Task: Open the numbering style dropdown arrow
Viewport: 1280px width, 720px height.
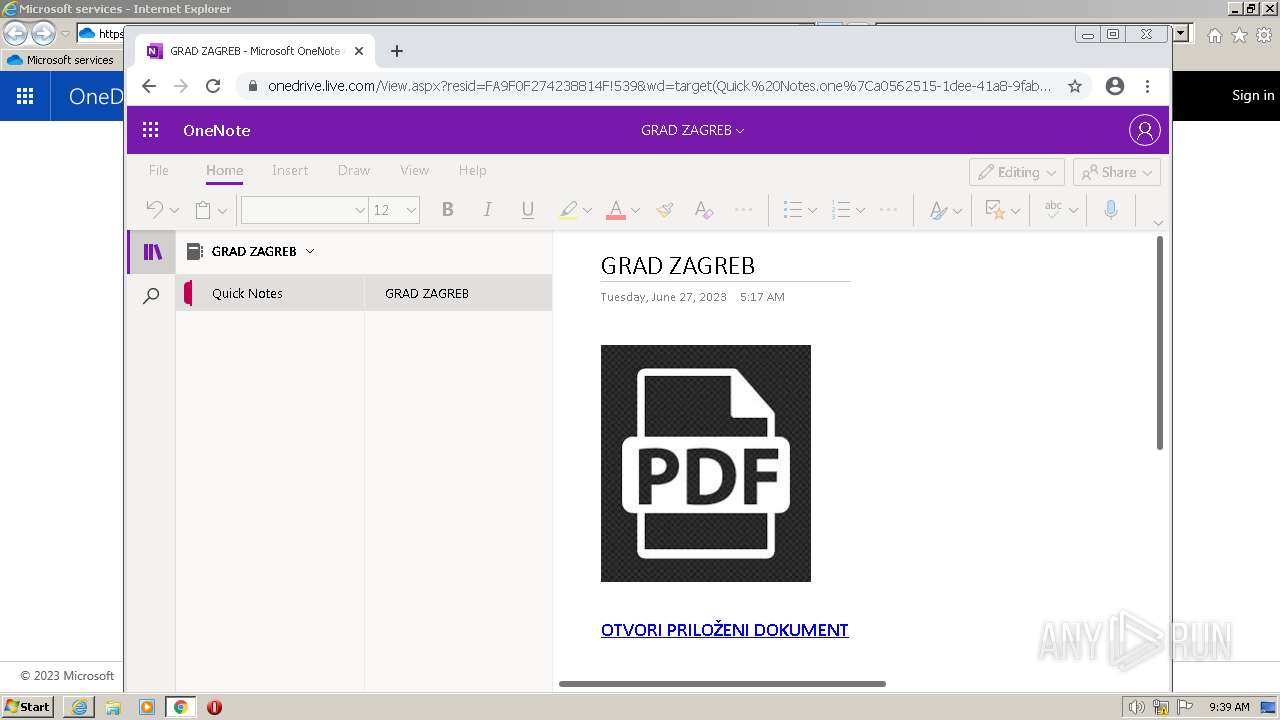Action: (860, 210)
